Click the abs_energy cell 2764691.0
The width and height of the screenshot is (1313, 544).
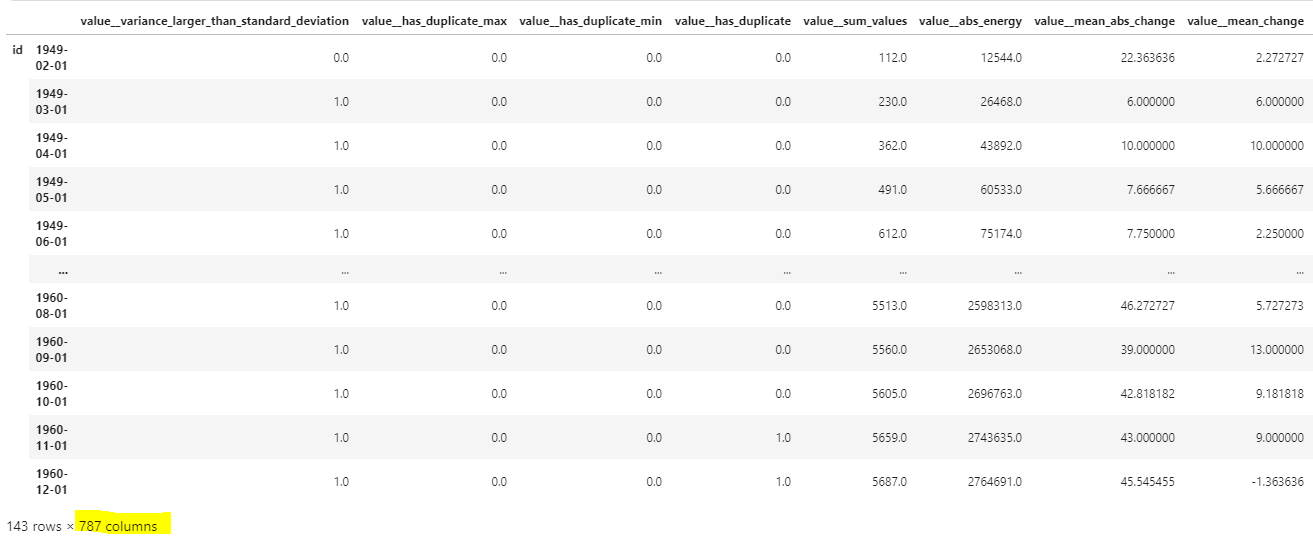992,482
